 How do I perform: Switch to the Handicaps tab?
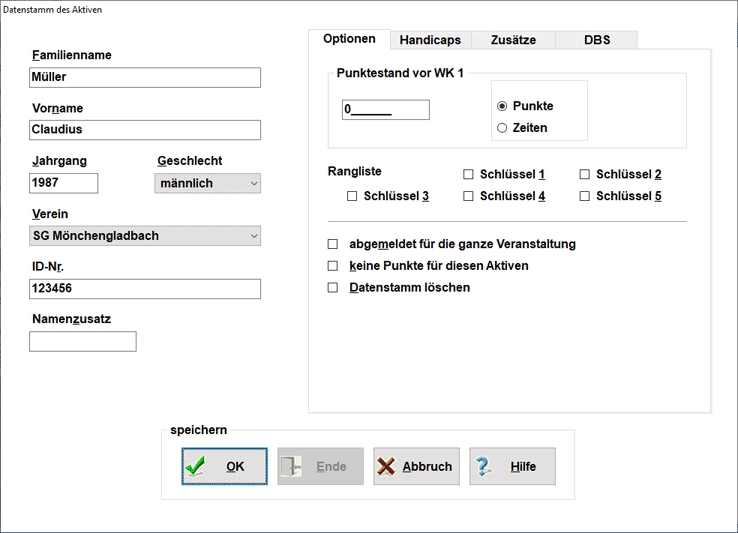pos(430,40)
